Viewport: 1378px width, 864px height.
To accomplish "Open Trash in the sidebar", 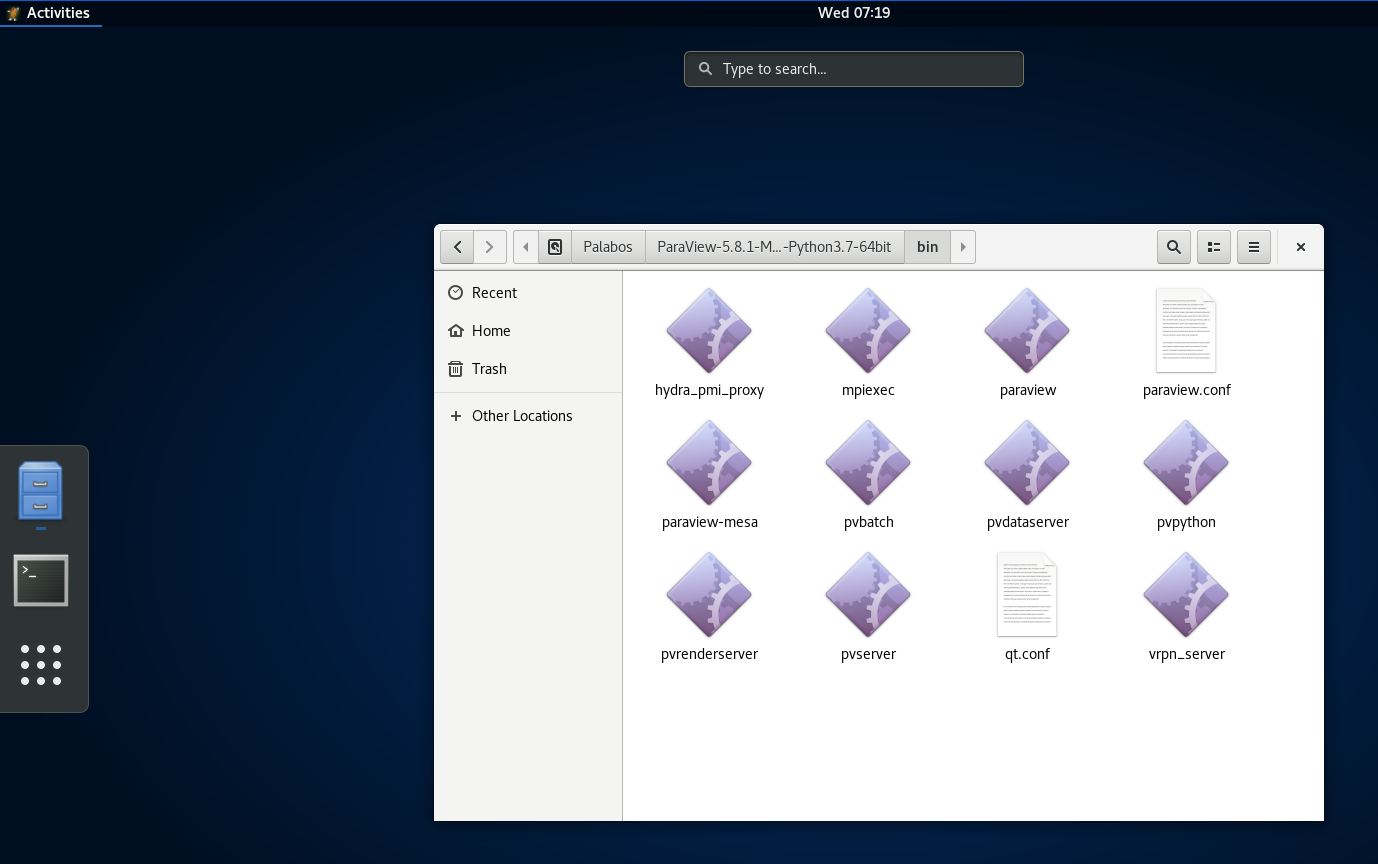I will 489,369.
